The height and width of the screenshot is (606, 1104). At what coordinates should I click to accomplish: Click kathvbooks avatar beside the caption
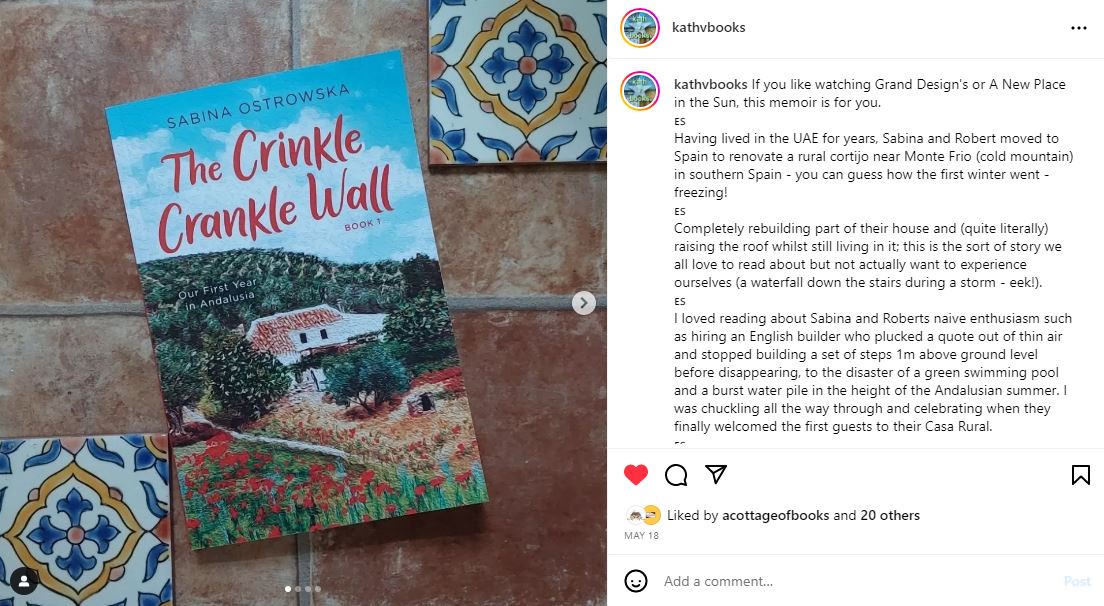pos(639,91)
